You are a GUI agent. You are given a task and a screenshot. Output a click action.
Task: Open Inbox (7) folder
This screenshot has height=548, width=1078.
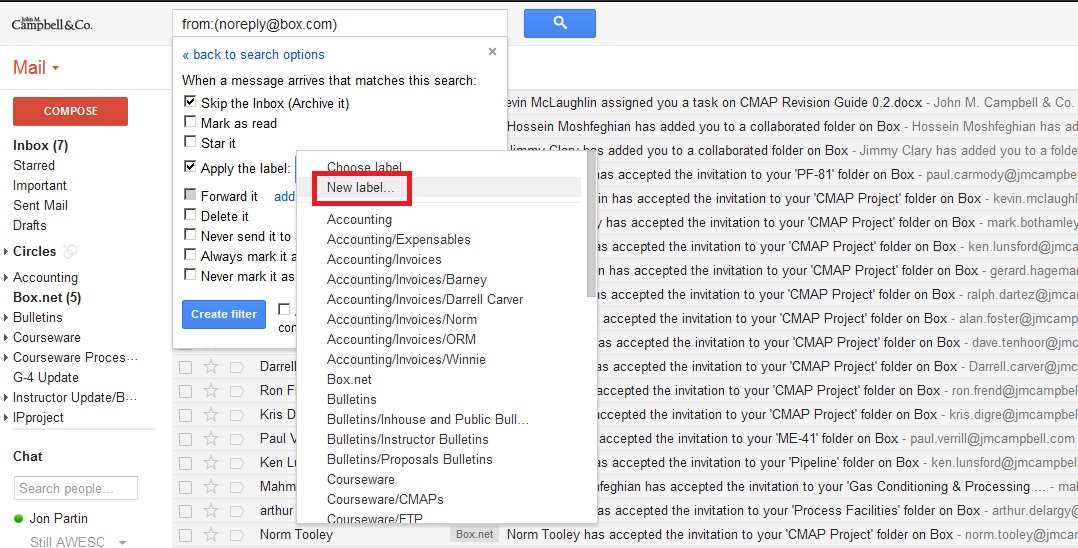pyautogui.click(x=40, y=145)
